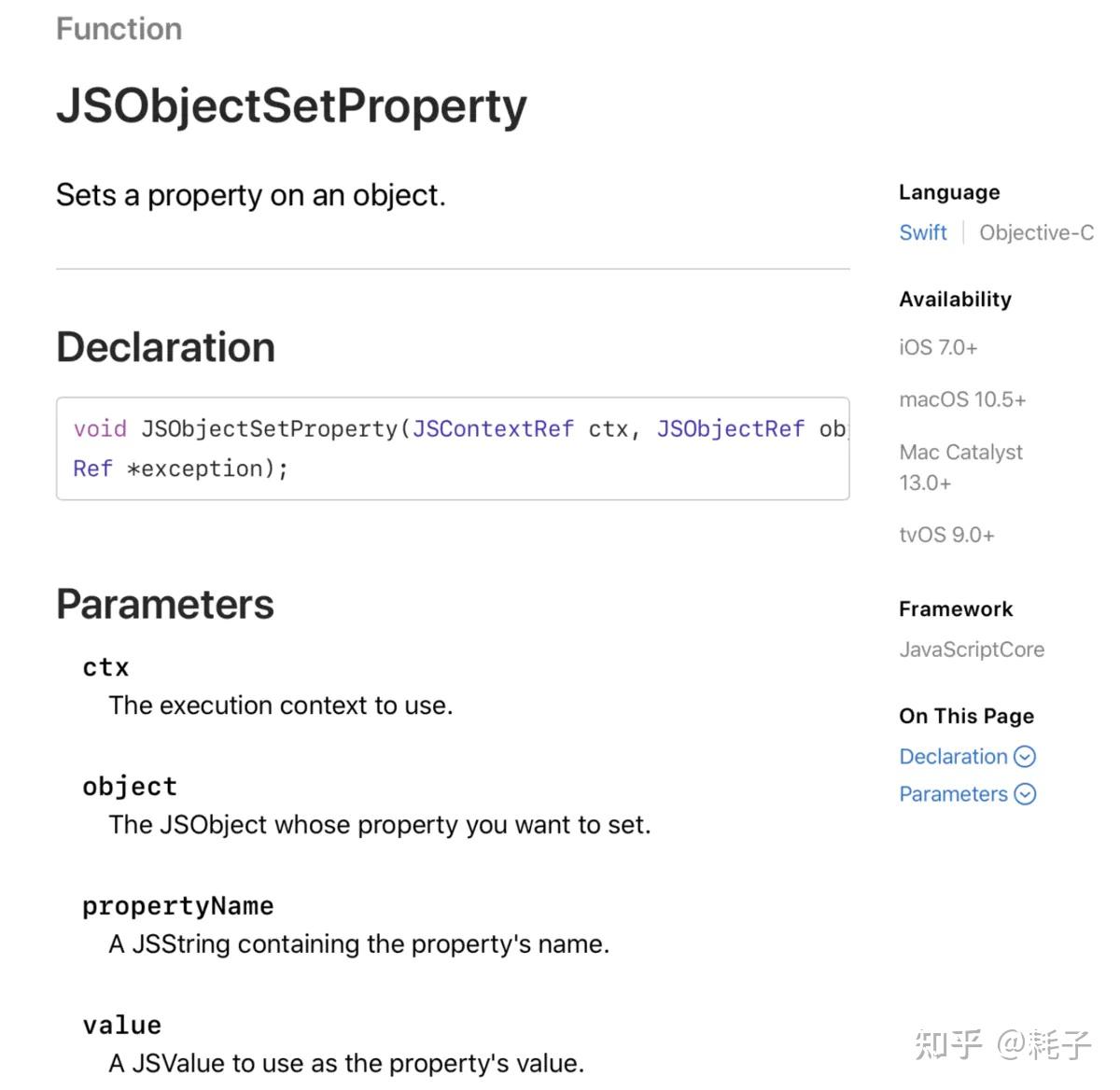Select the tvOS 9.0+ availability entry
This screenshot has height=1090, width=1120.
tap(946, 535)
